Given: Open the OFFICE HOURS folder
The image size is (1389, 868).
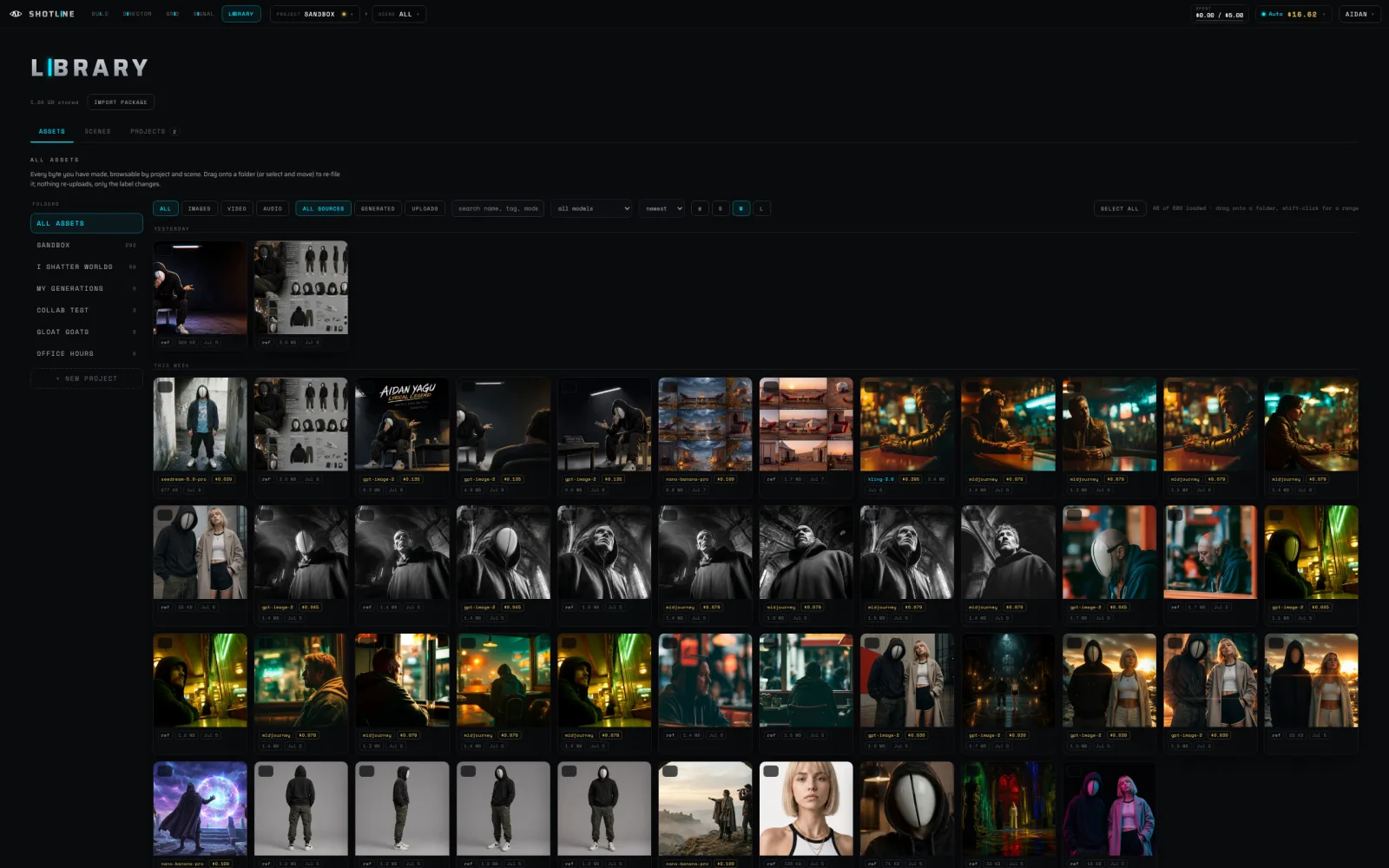Looking at the screenshot, I should click(87, 353).
